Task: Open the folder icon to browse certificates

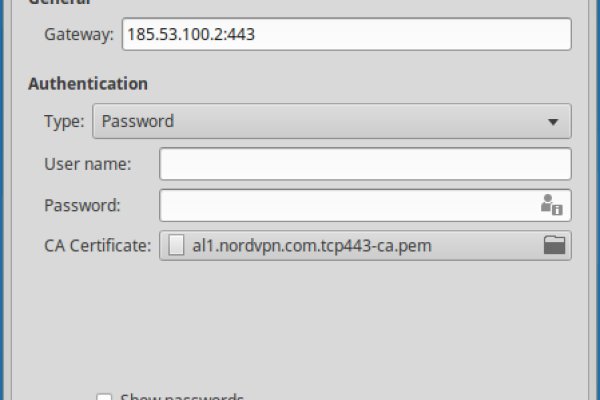Action: (x=555, y=245)
